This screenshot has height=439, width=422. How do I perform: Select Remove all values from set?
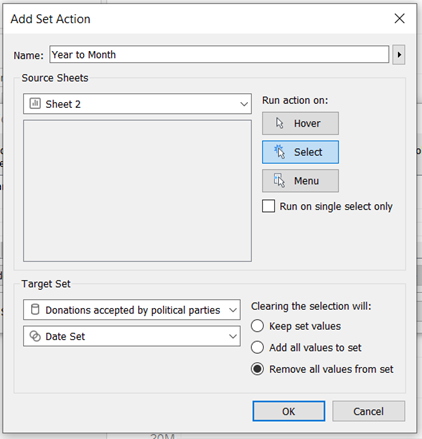tap(257, 369)
